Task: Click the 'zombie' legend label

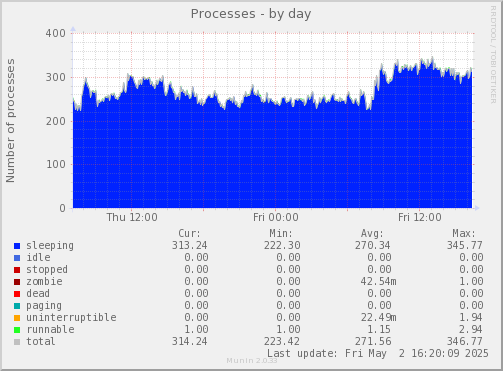Action: [44, 281]
